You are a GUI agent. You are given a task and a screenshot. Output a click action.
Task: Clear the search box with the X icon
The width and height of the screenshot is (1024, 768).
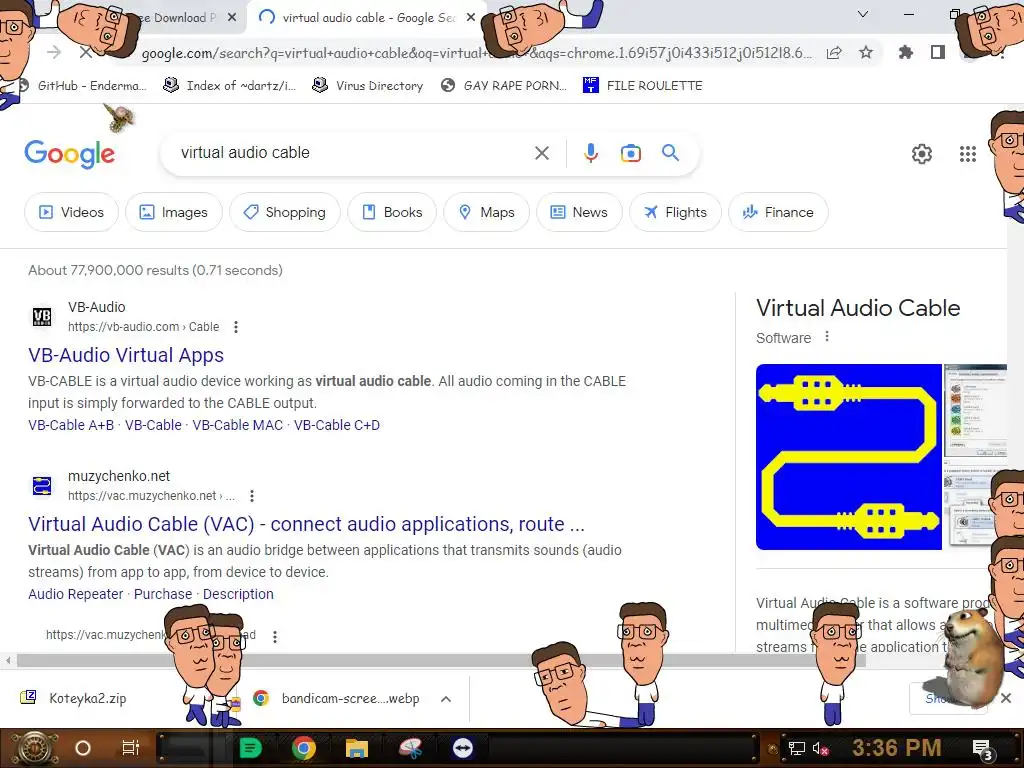click(x=541, y=153)
